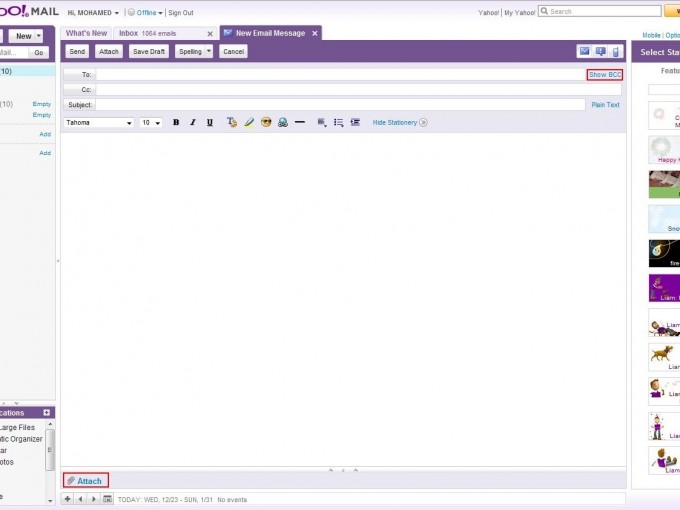Click Sign Out

tap(181, 13)
